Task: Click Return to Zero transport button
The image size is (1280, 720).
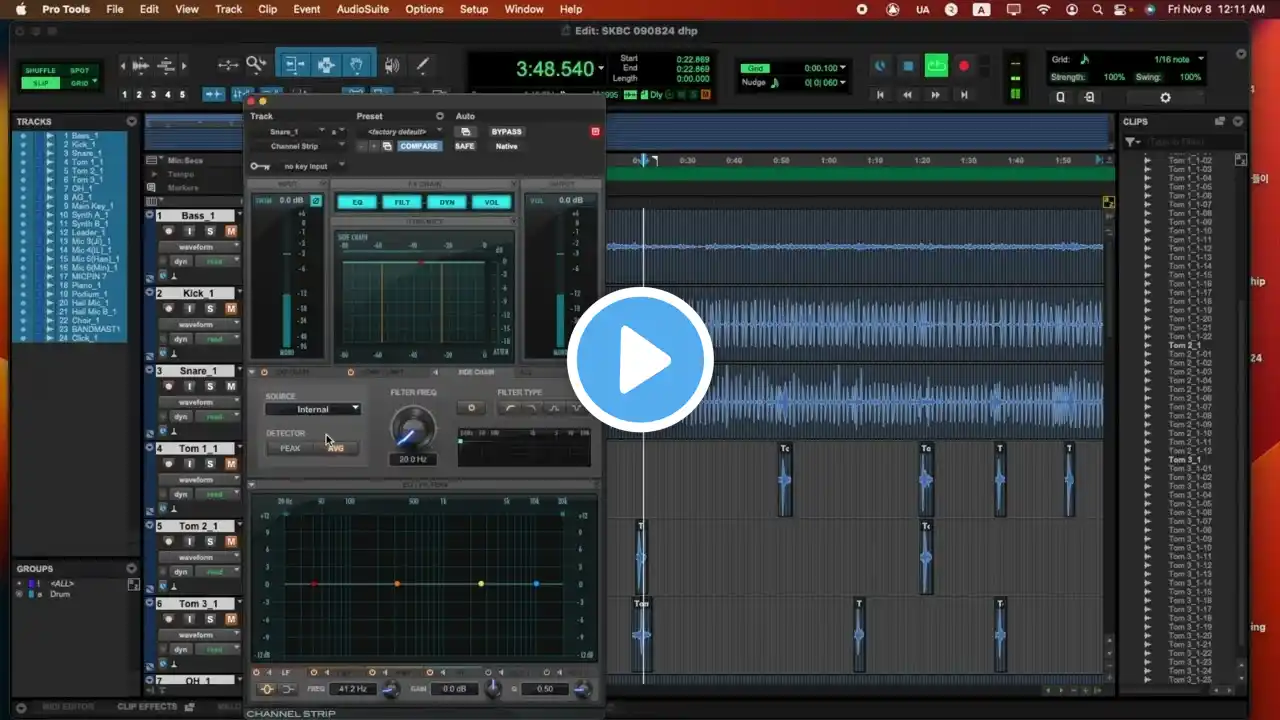Action: pos(880,95)
